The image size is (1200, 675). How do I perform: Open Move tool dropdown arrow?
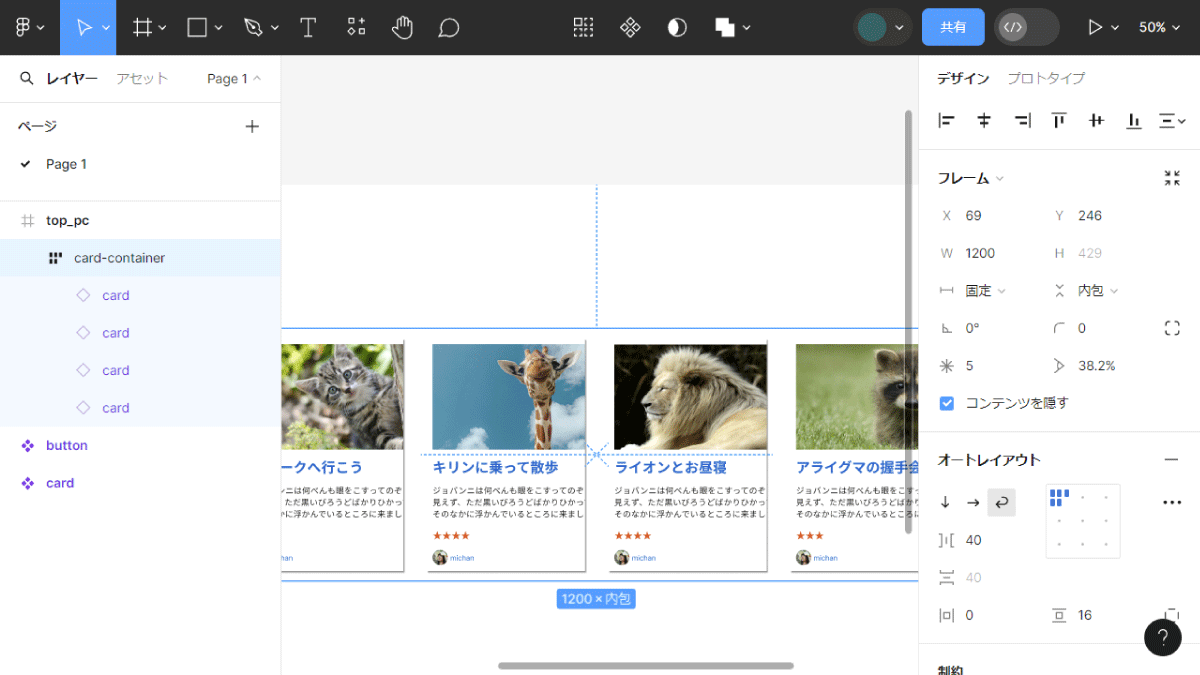coord(106,28)
